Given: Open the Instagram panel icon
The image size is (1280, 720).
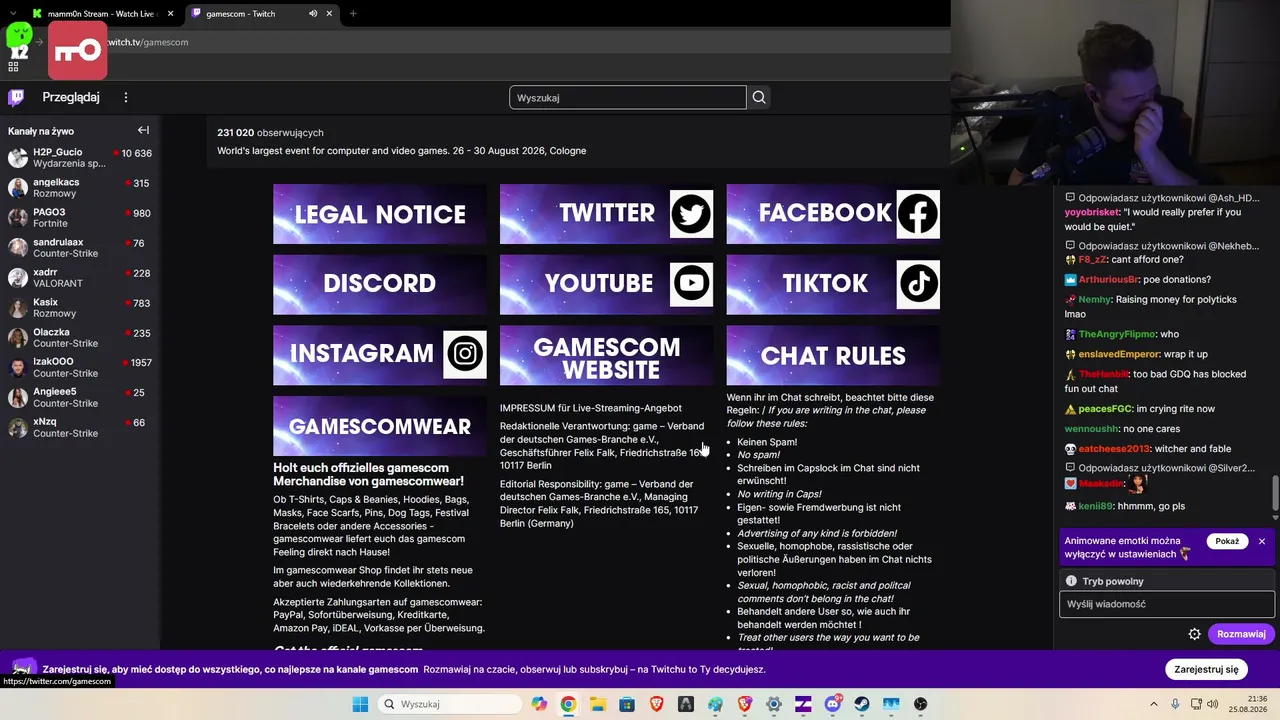Looking at the screenshot, I should click(464, 354).
